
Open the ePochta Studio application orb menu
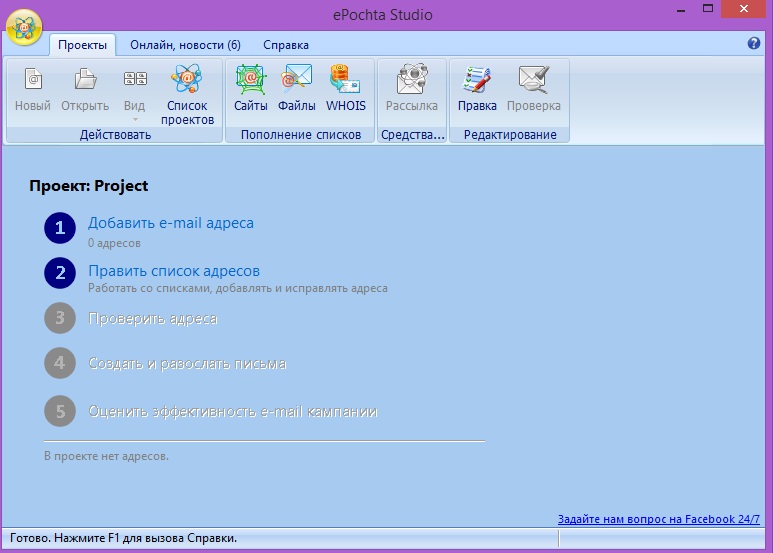[x=24, y=28]
